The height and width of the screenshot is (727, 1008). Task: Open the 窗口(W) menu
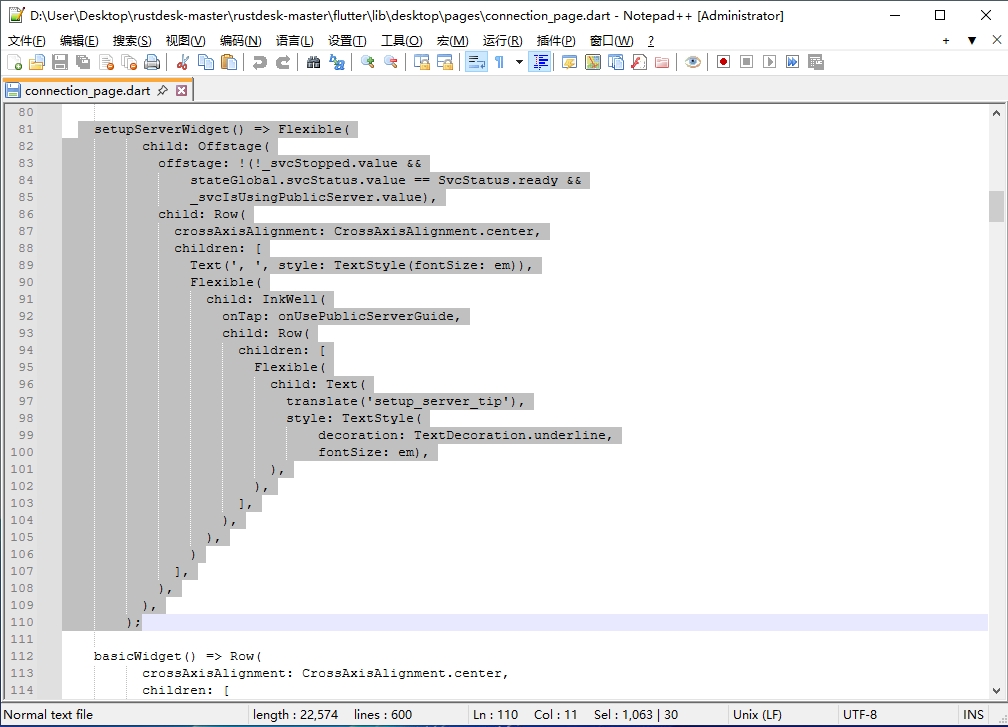(x=611, y=41)
